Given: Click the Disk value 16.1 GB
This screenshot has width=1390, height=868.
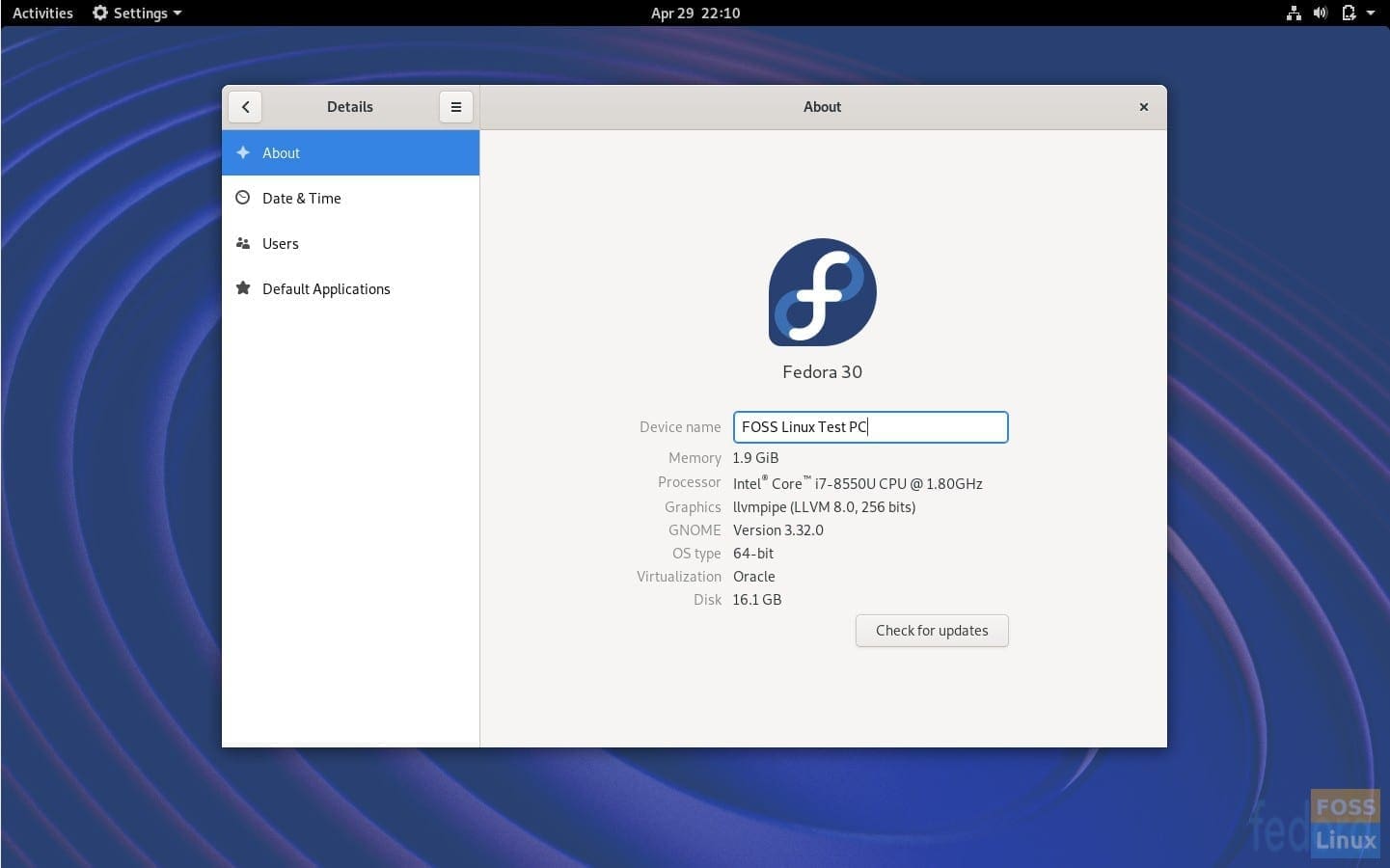Looking at the screenshot, I should [x=756, y=600].
